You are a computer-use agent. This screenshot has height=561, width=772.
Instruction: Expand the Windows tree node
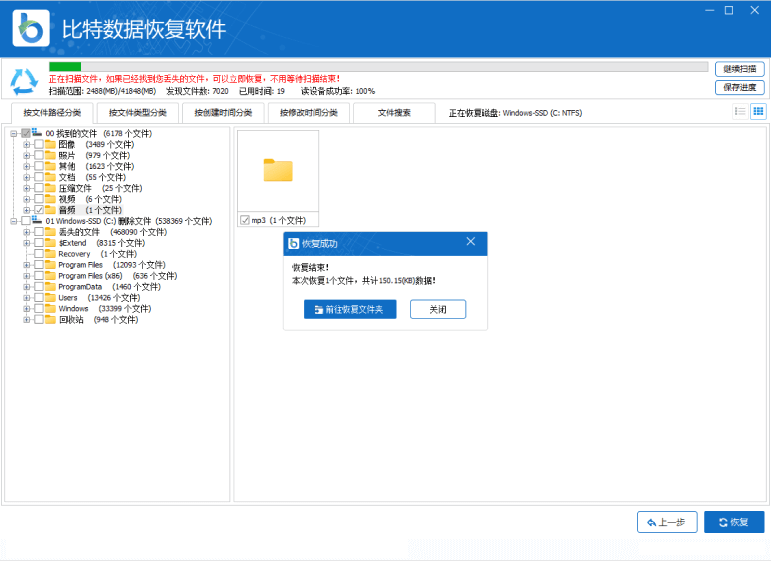coord(27,308)
